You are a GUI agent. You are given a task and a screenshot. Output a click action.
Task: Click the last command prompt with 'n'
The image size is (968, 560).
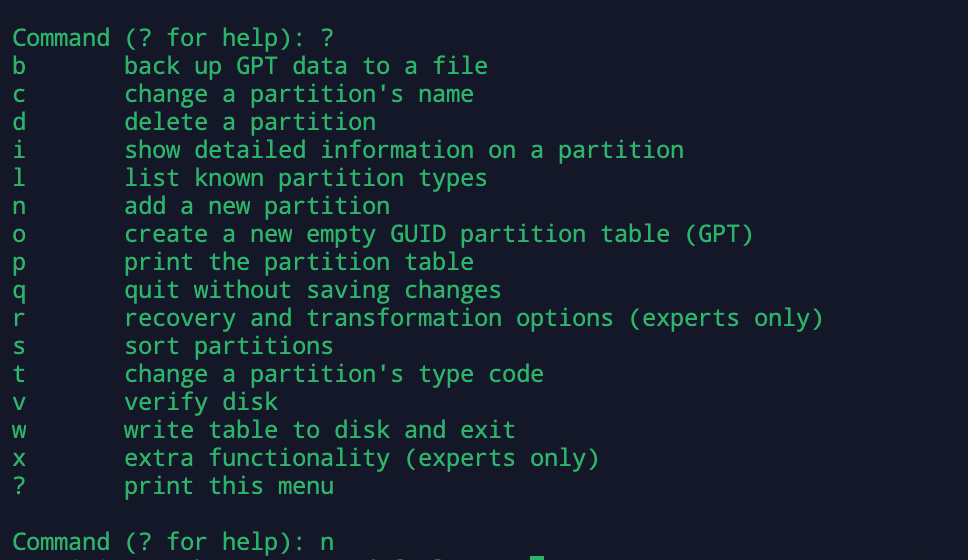tap(172, 542)
